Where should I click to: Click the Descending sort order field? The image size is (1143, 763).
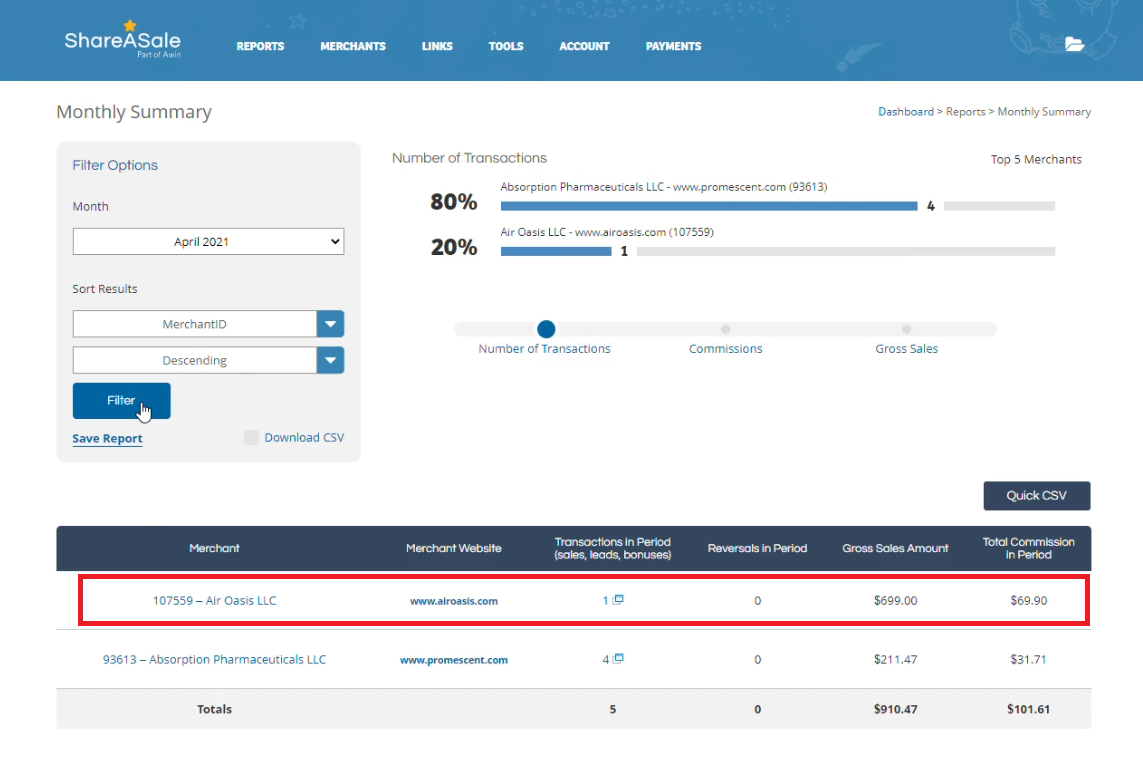195,360
